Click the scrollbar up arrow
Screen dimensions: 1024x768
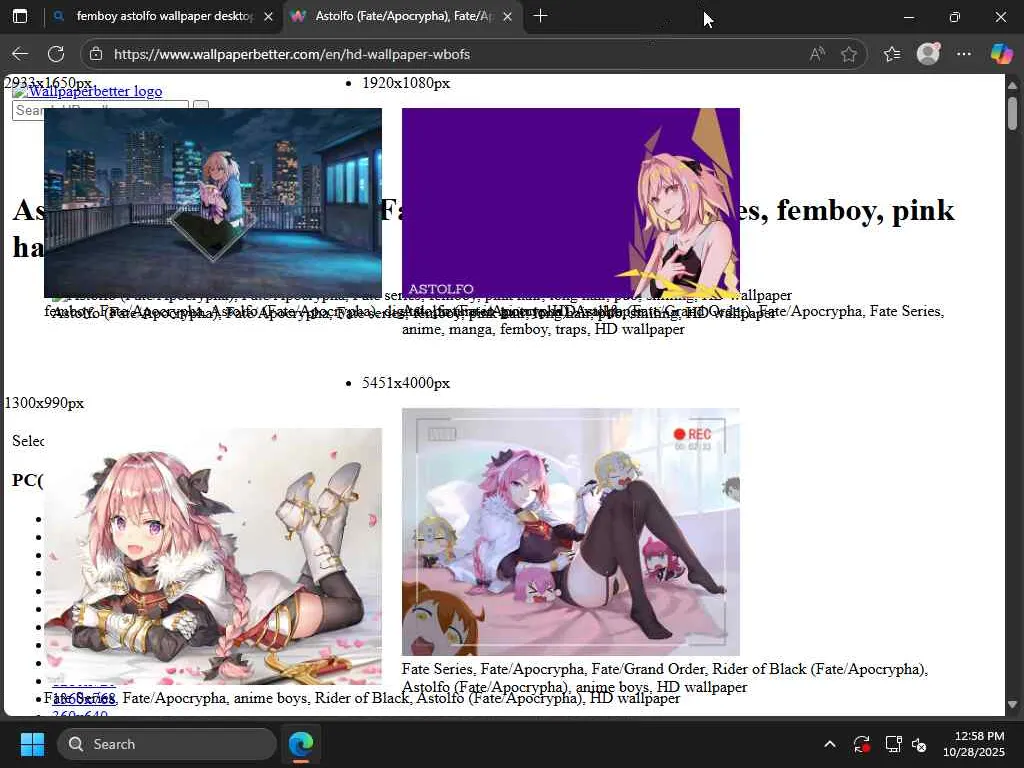[1012, 85]
